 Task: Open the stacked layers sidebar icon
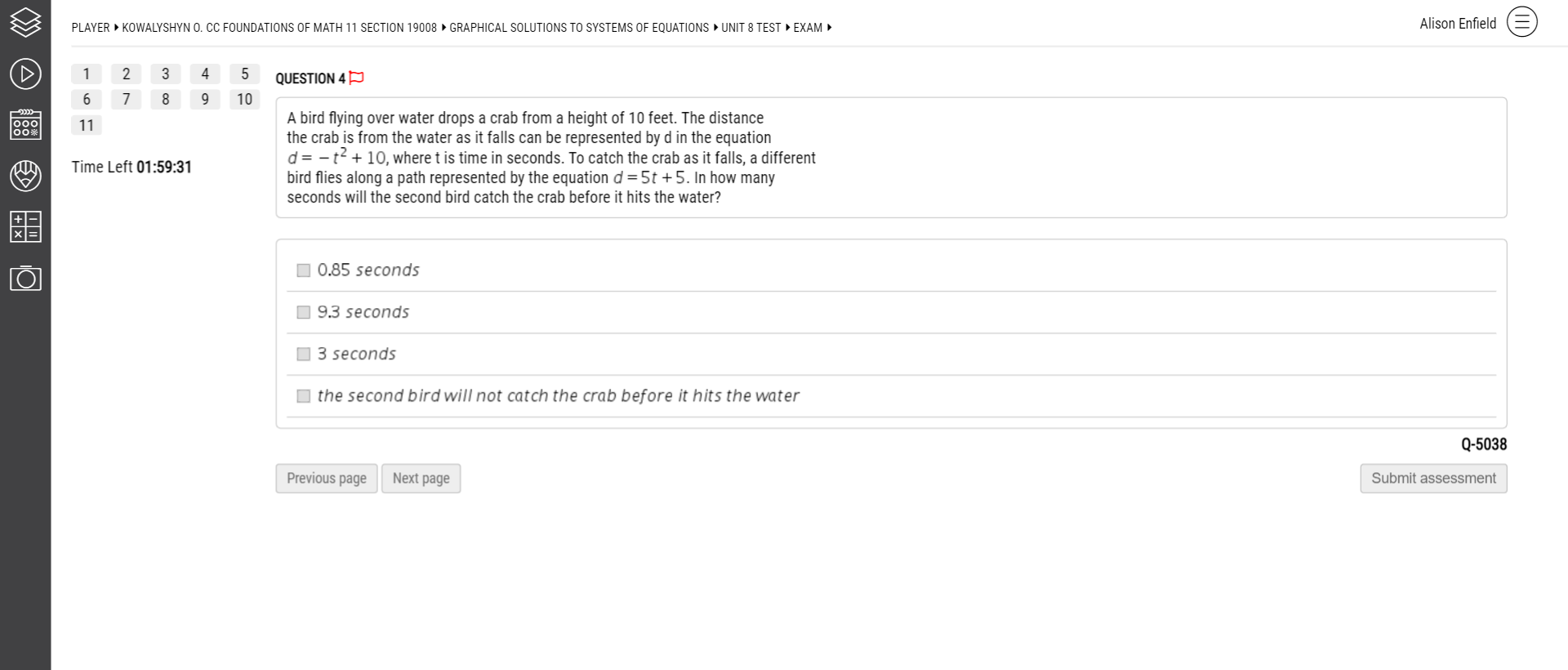click(25, 23)
